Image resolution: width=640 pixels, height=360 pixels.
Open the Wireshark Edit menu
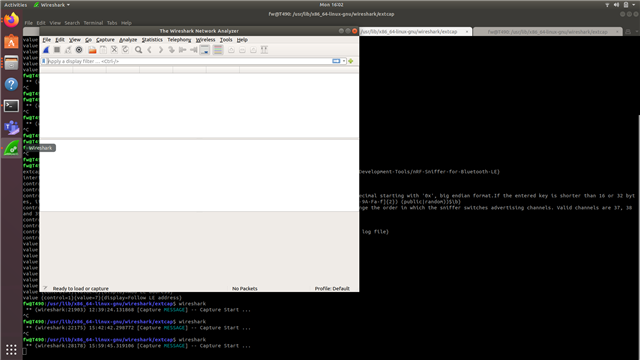[60, 40]
